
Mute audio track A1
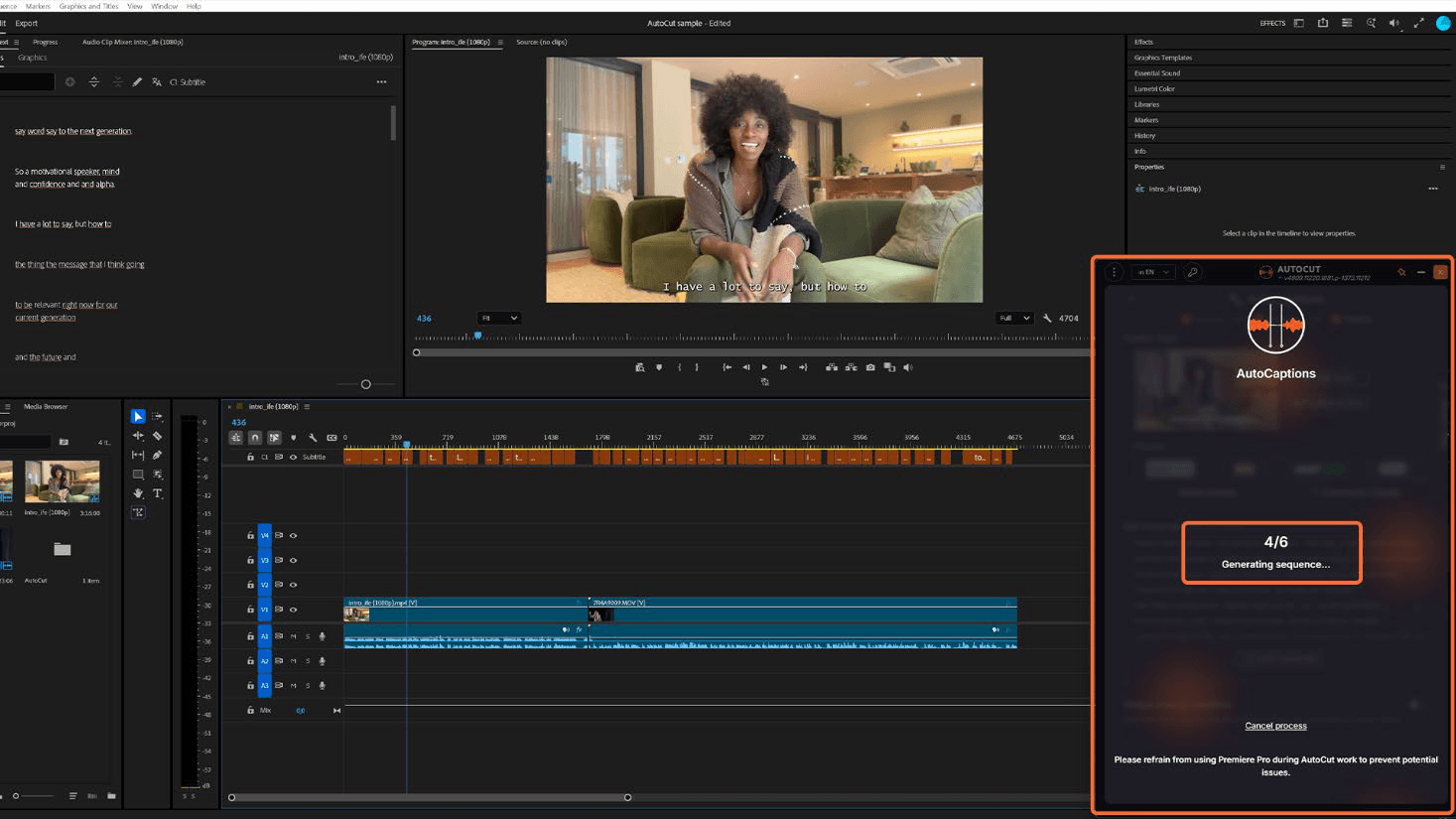293,636
